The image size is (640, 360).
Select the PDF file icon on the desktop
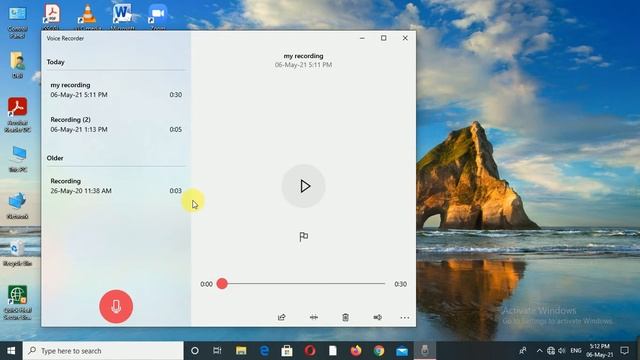coord(51,16)
